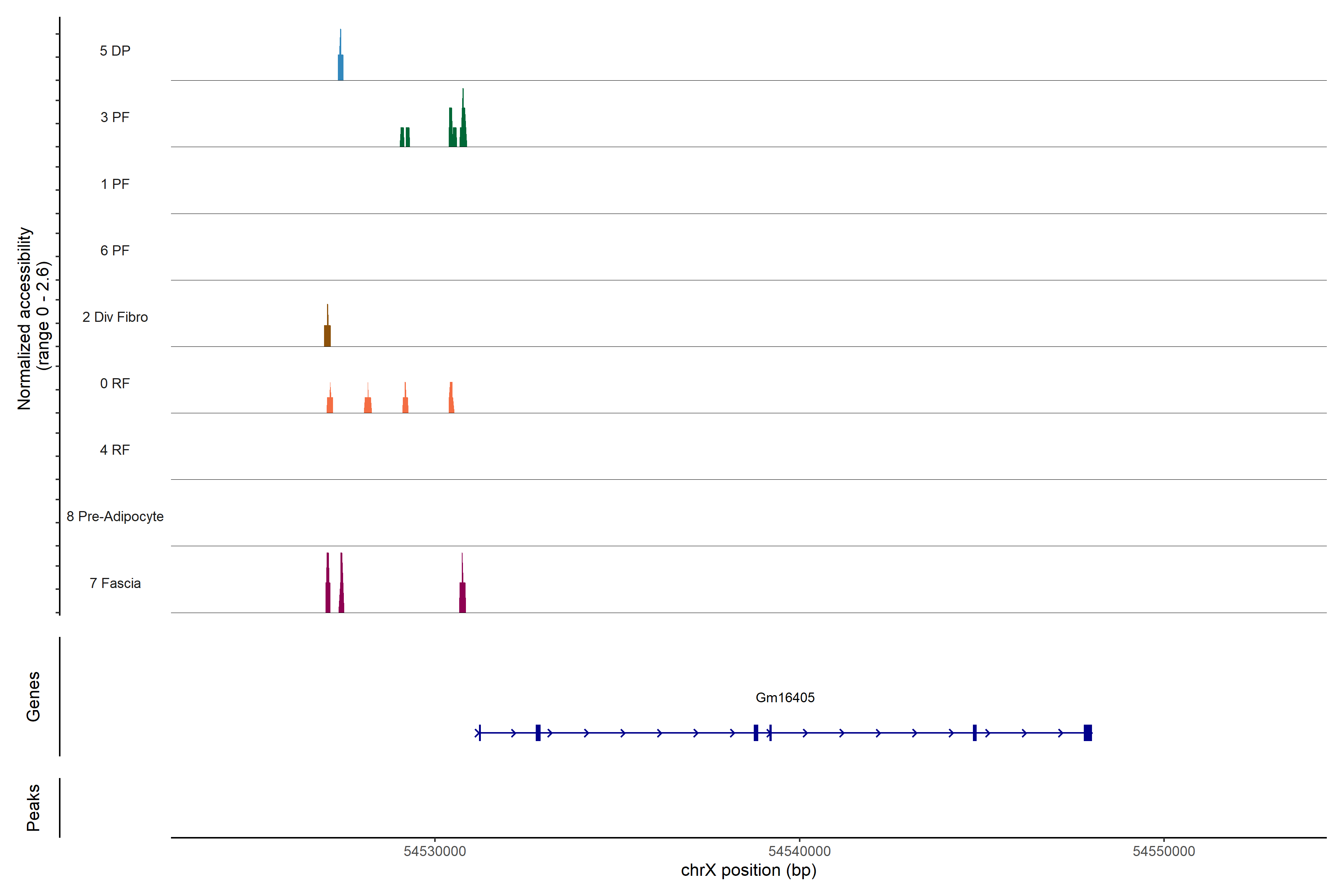Click the Peaks panel label
Viewport: 1344px width, 896px height.
tap(33, 808)
